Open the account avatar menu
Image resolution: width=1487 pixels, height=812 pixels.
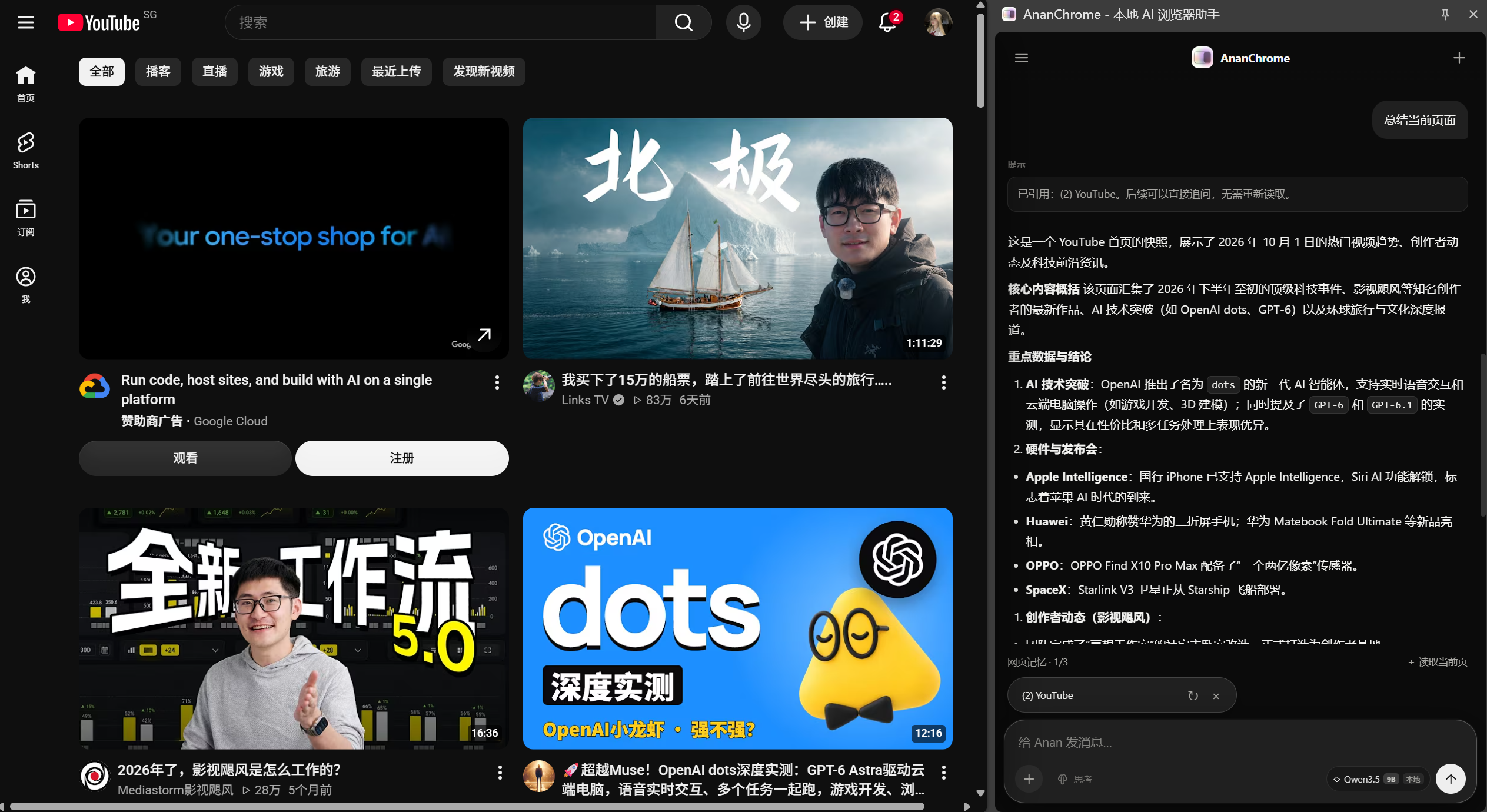938,22
